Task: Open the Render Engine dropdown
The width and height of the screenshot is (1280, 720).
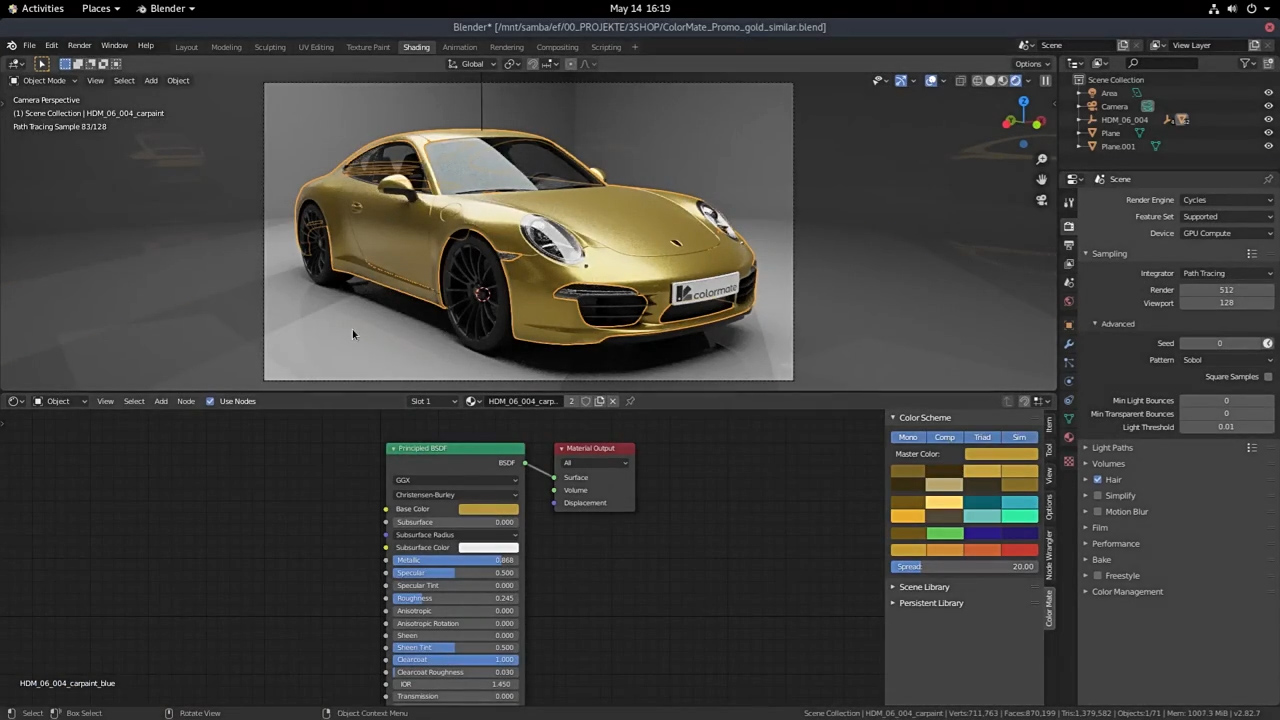Action: 1227,200
